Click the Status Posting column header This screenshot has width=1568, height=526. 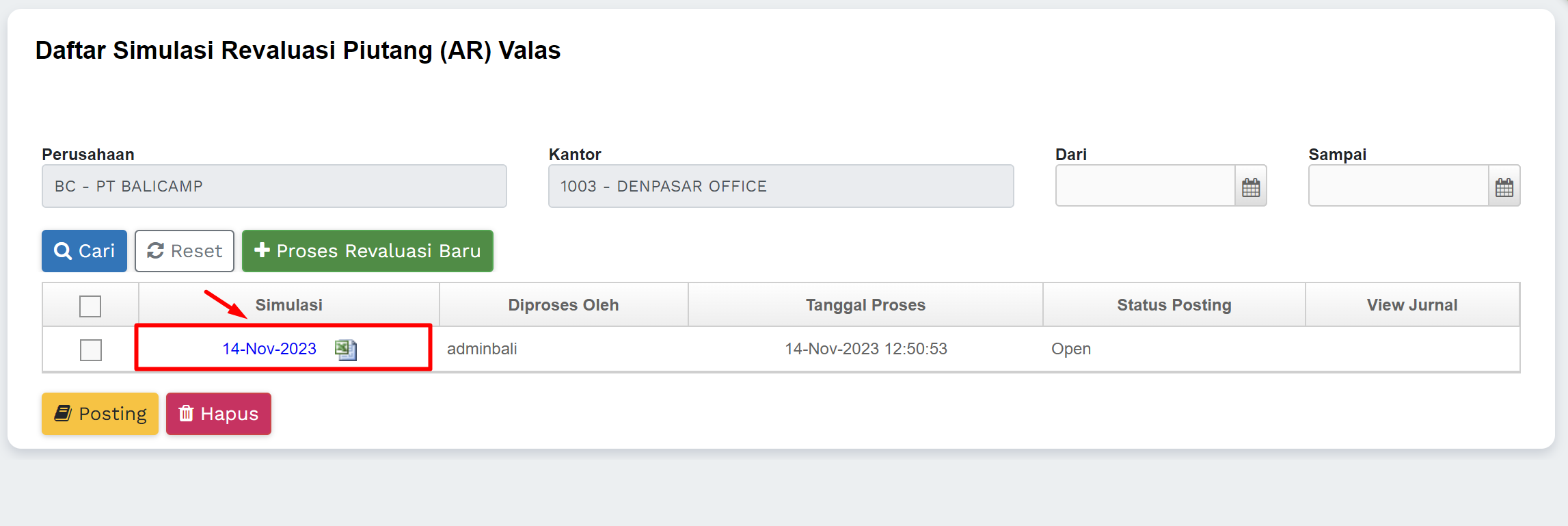click(1174, 305)
